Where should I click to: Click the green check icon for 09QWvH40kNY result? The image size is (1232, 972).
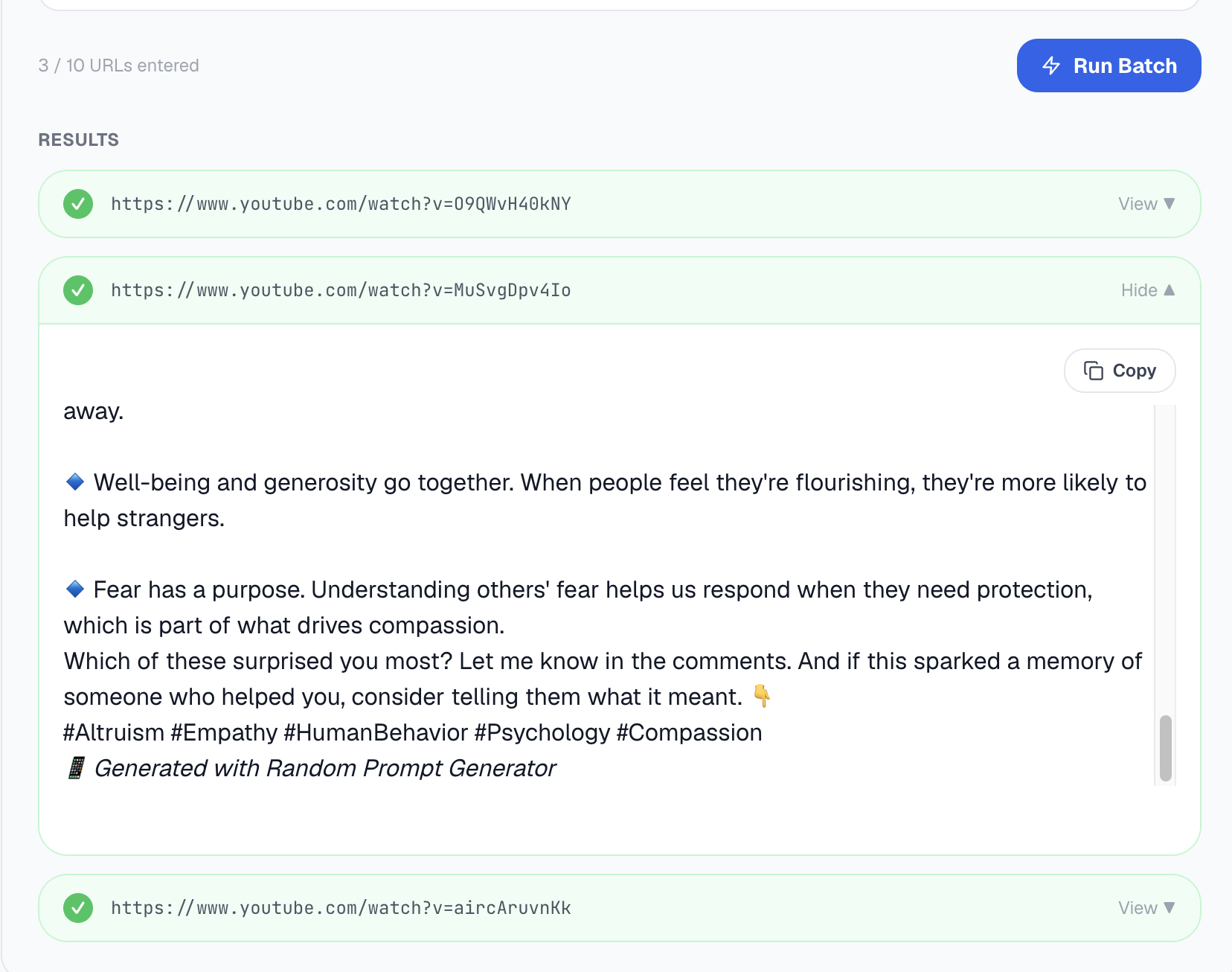click(78, 204)
